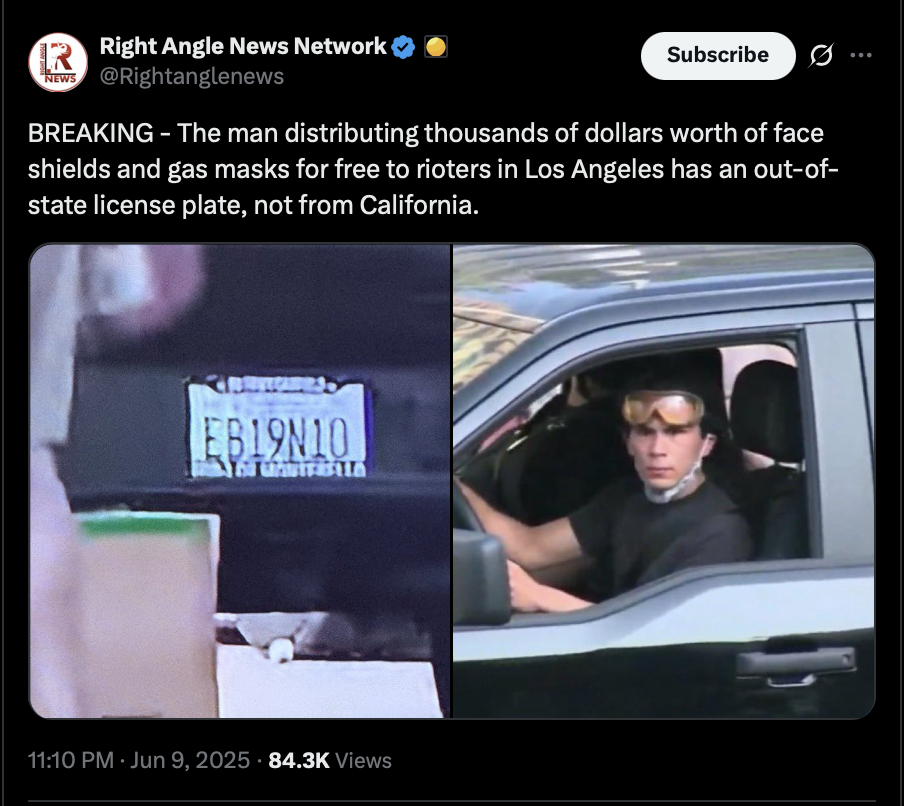Click the white box in left photo
Screen dimensions: 904x806
326,683
